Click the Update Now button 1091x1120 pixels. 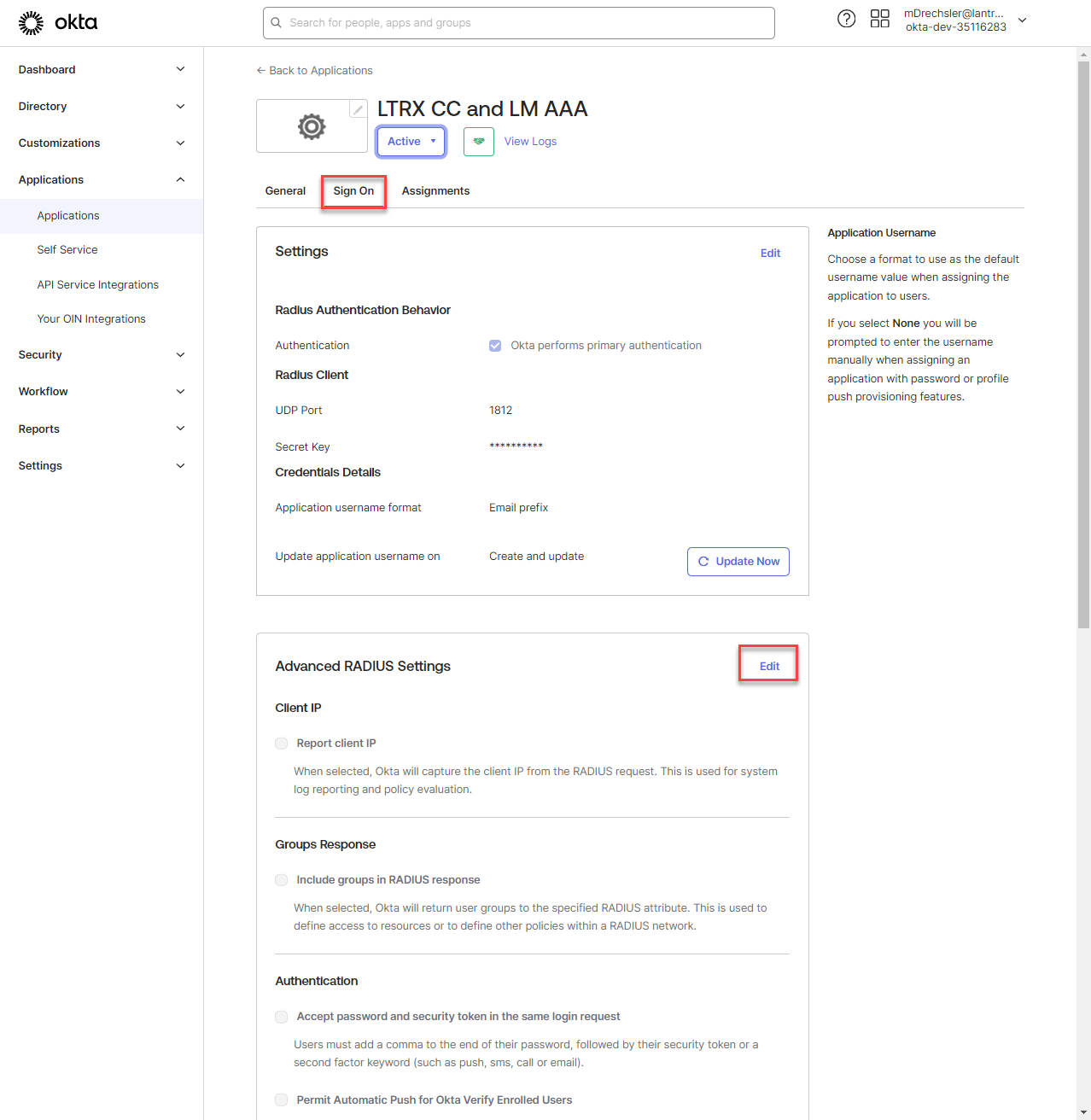738,562
